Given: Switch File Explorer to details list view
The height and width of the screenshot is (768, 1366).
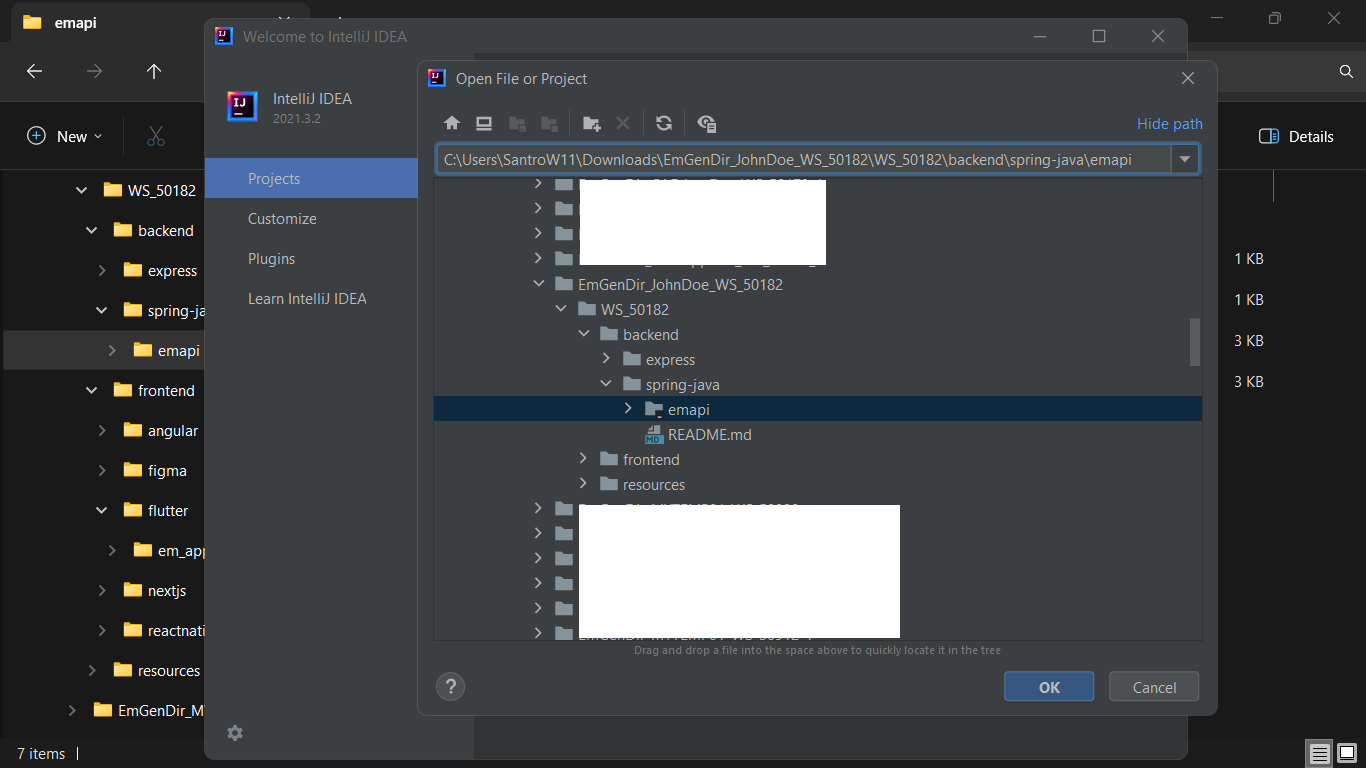Looking at the screenshot, I should (1320, 753).
